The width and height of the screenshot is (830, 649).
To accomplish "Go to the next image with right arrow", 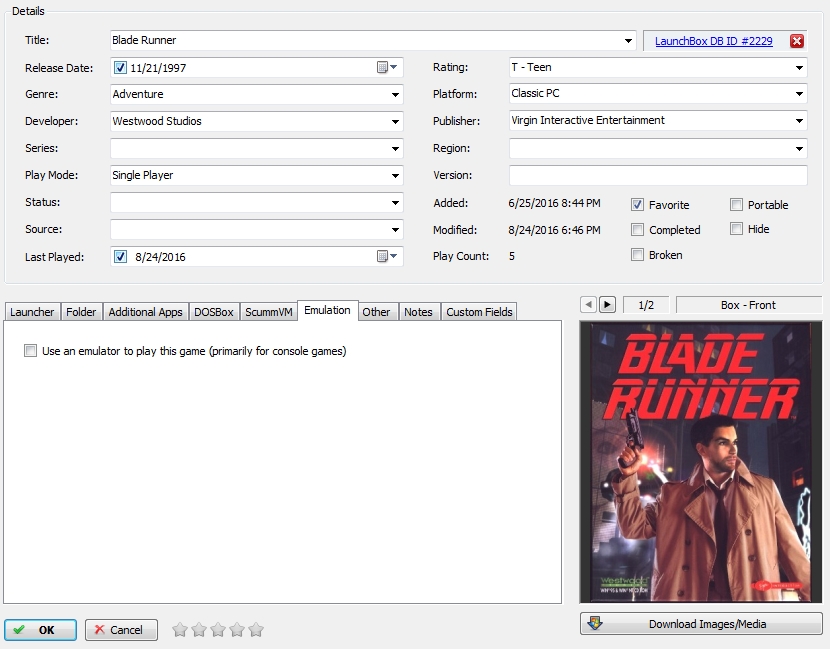I will tap(607, 305).
